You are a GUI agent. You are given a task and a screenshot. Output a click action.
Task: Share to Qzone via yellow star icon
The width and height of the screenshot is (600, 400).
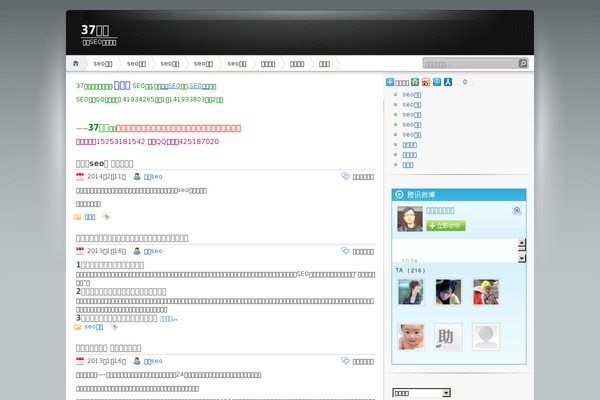click(415, 82)
